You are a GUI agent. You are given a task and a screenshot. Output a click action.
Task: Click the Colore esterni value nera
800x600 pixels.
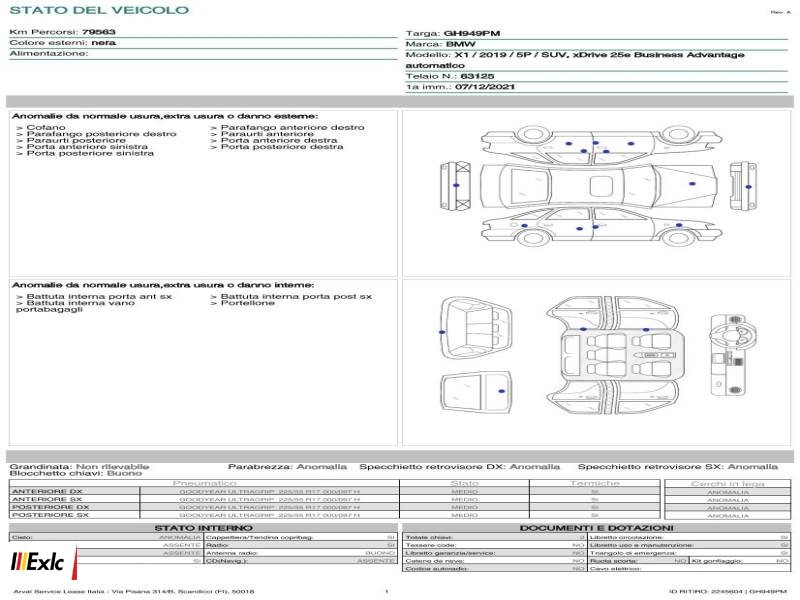point(104,42)
